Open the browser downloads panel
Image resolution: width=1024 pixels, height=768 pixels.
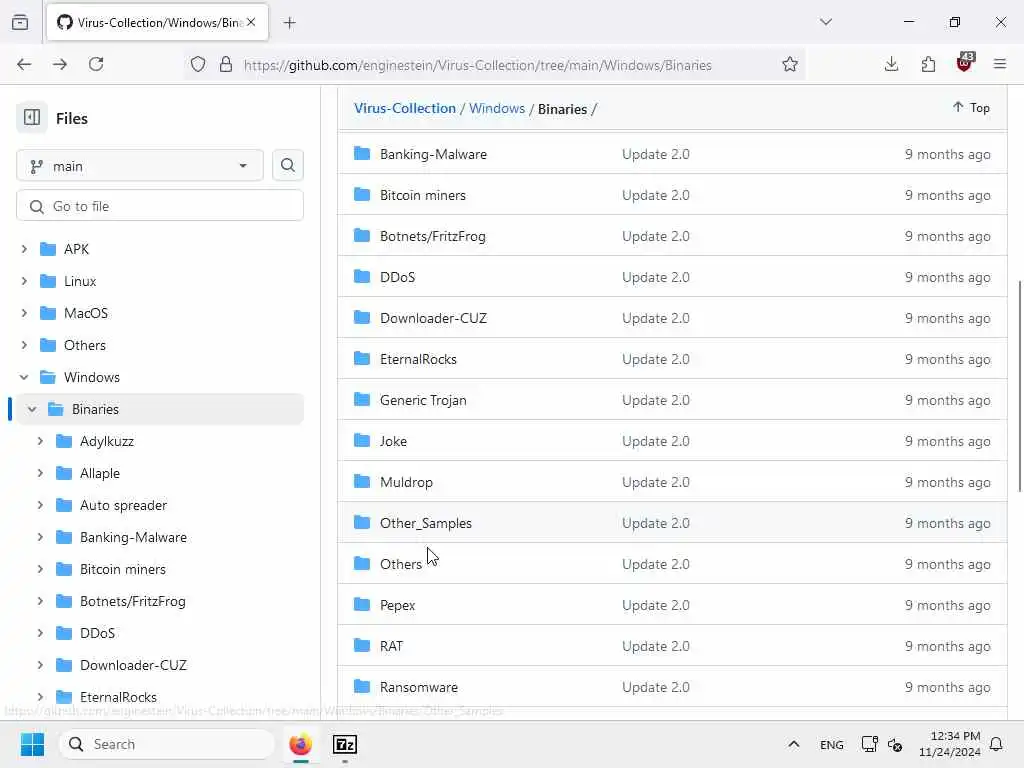click(891, 64)
